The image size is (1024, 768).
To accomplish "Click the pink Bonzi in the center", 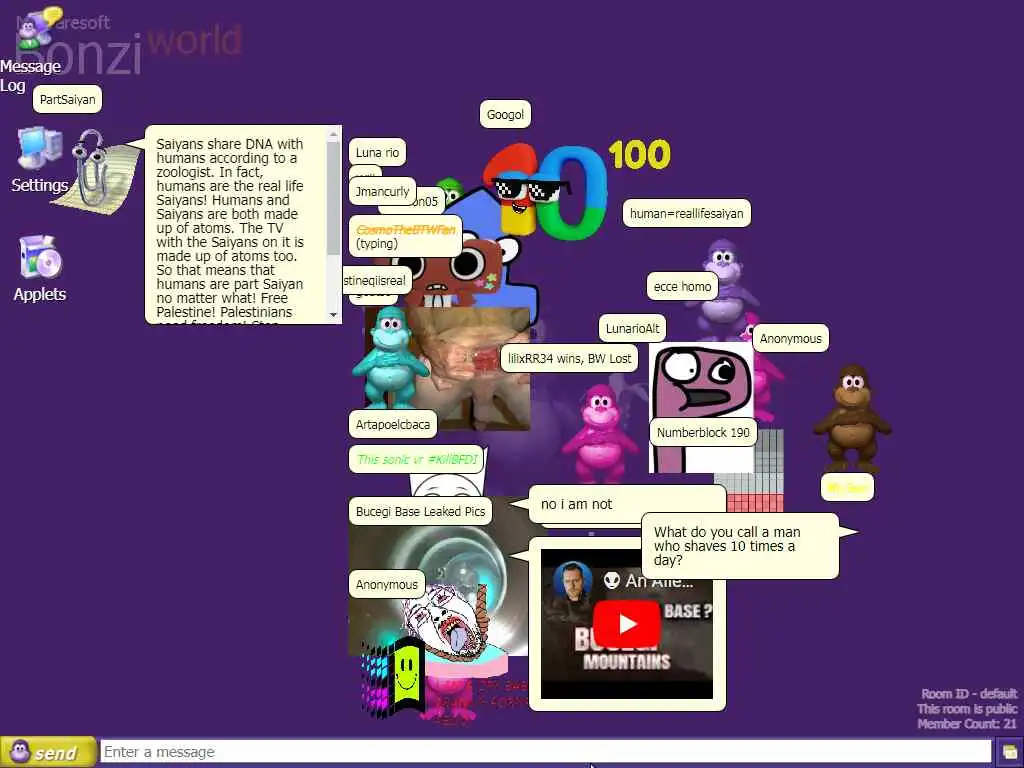I will [599, 434].
